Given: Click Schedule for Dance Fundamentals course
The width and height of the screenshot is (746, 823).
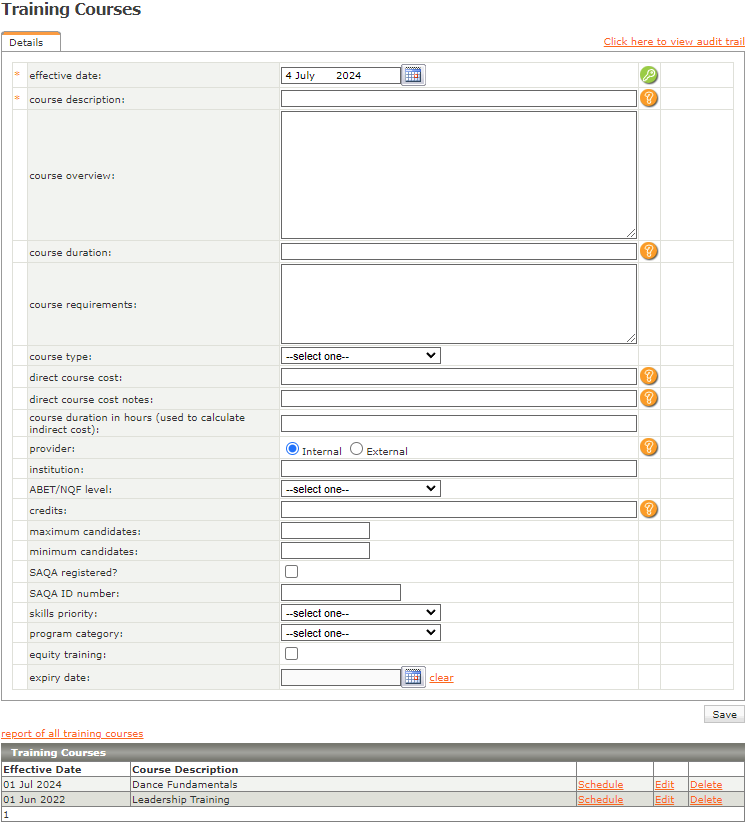Looking at the screenshot, I should click(600, 785).
